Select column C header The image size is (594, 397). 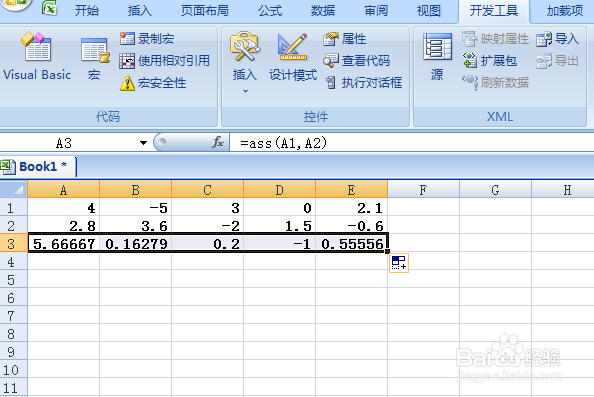tap(207, 189)
